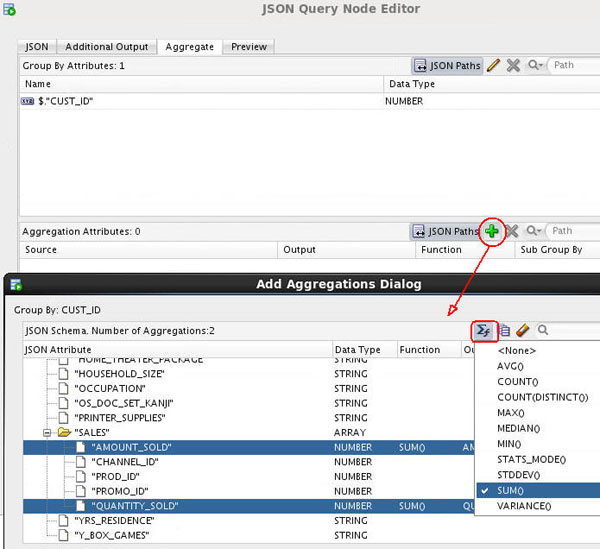Choose COUNT(DISTINCT()) from function menu
Viewport: 600px width, 549px height.
[538, 397]
